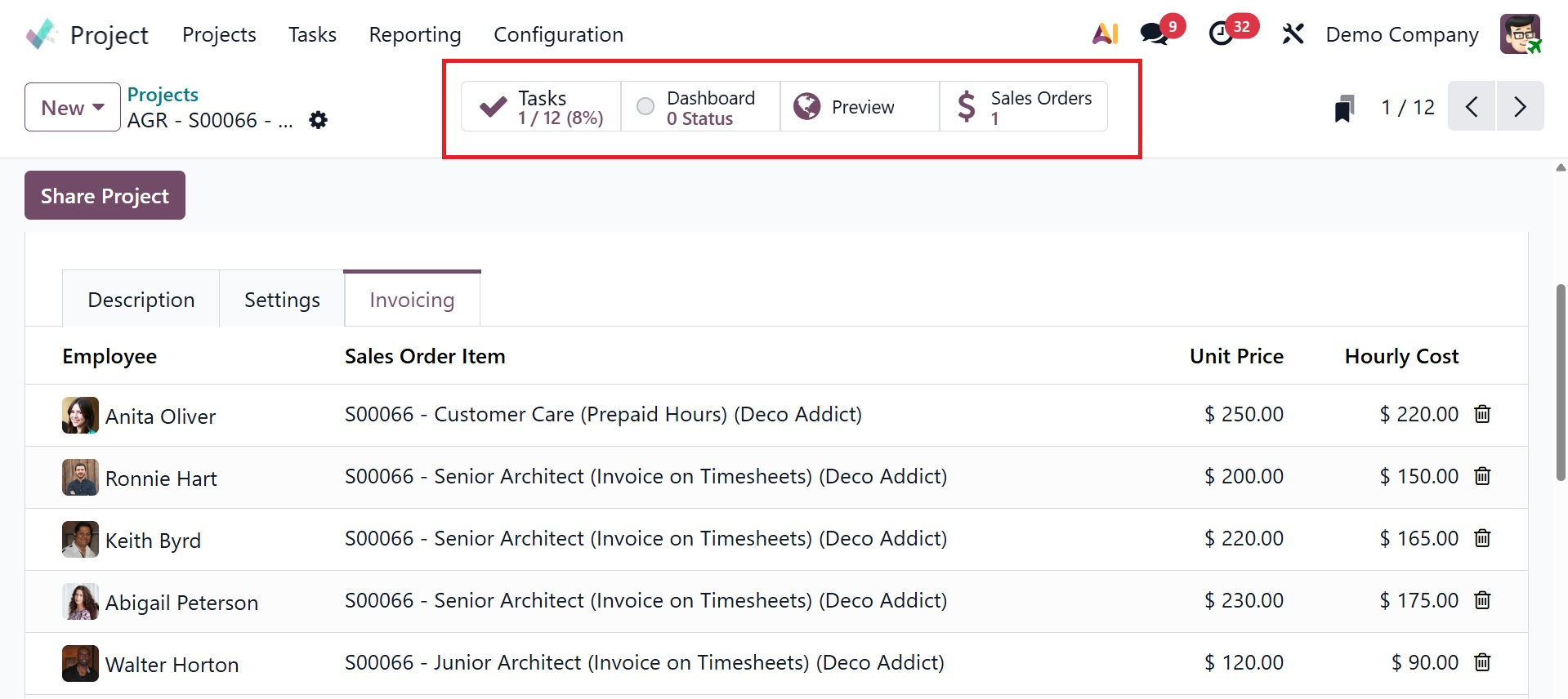The height and width of the screenshot is (699, 1568).
Task: Click the Share Project button
Action: pos(105,196)
